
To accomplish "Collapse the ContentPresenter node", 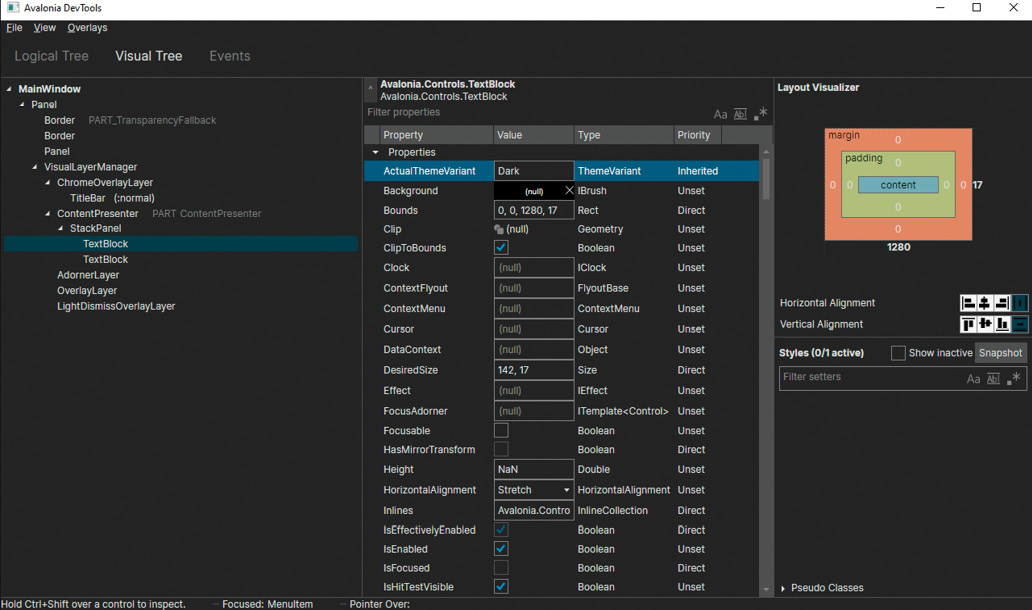I will click(x=48, y=214).
